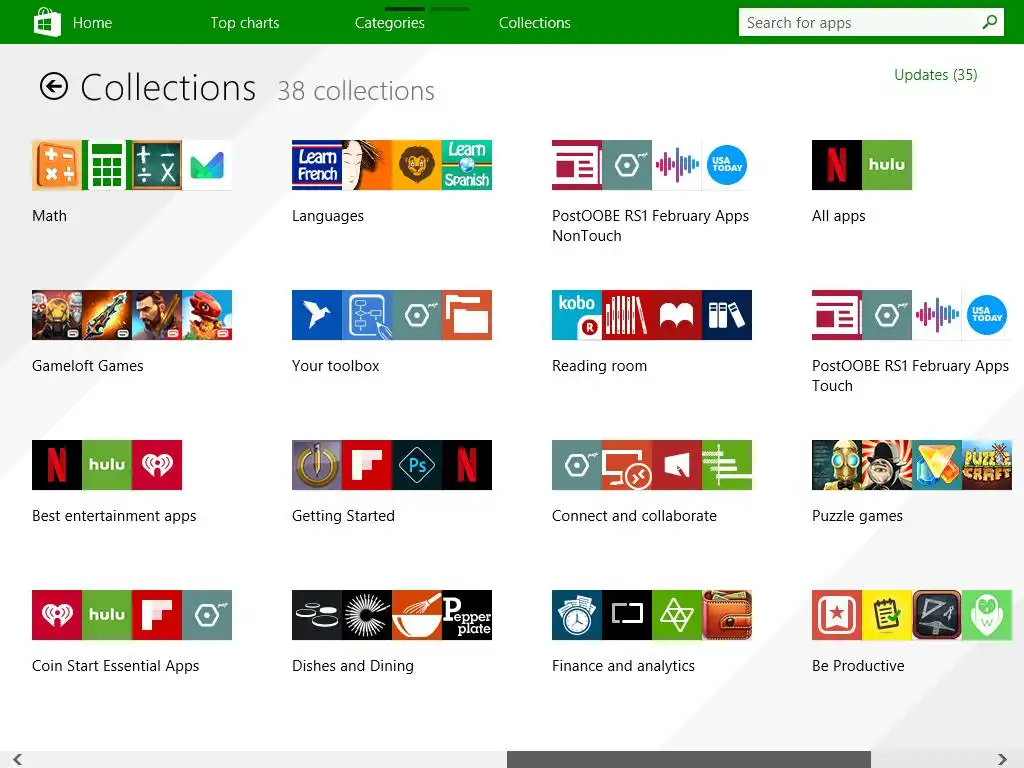Open PostOOBE RS1 February Apps Touch title
The height and width of the screenshot is (768, 1024).
pos(910,376)
